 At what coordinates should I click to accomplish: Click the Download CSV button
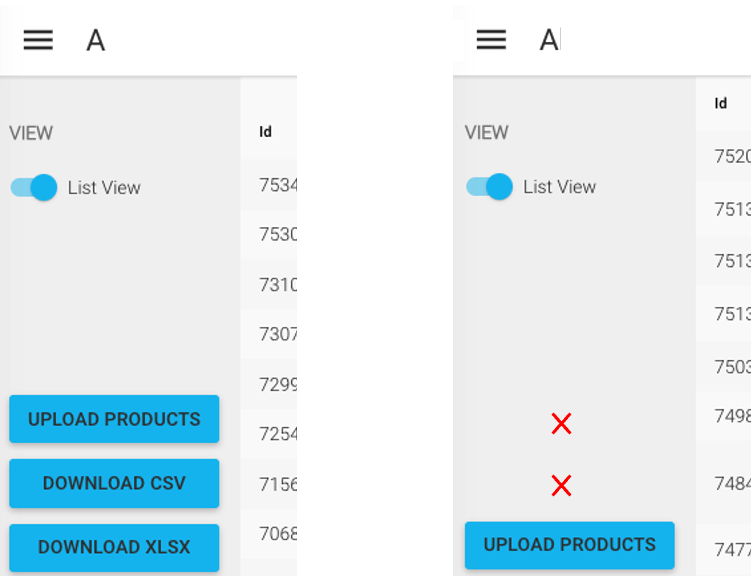coord(114,484)
